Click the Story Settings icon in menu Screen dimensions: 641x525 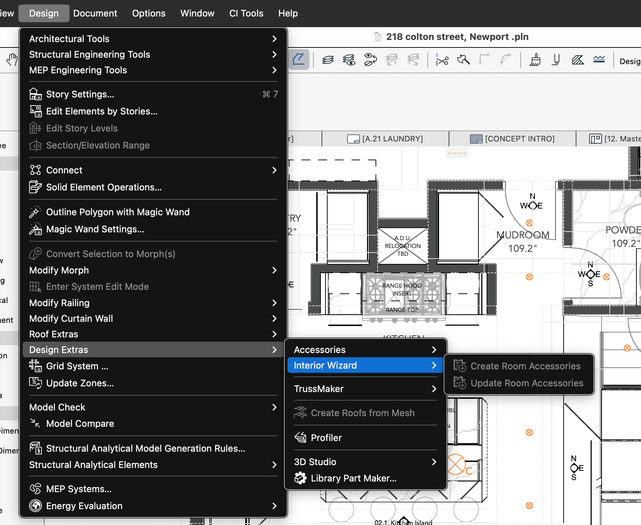(x=36, y=94)
